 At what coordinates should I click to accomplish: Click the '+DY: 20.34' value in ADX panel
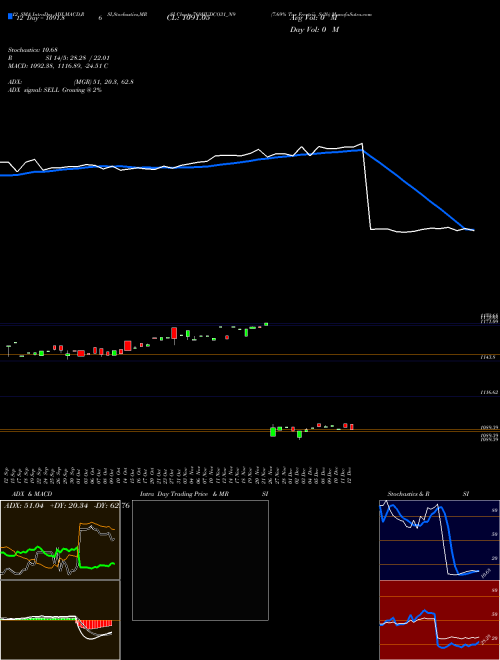click(x=69, y=506)
